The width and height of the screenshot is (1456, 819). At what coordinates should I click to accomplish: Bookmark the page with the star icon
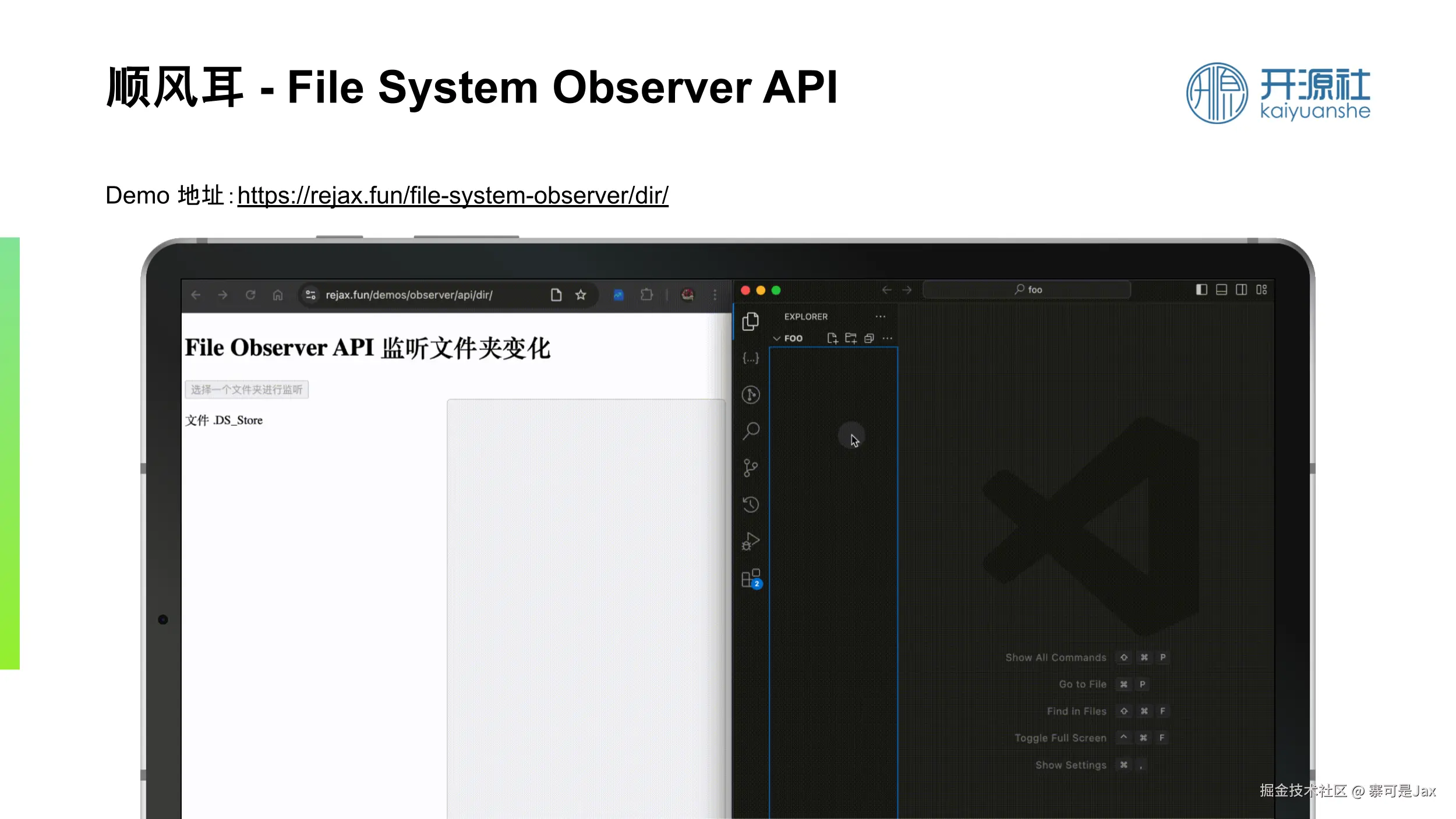[x=581, y=295]
